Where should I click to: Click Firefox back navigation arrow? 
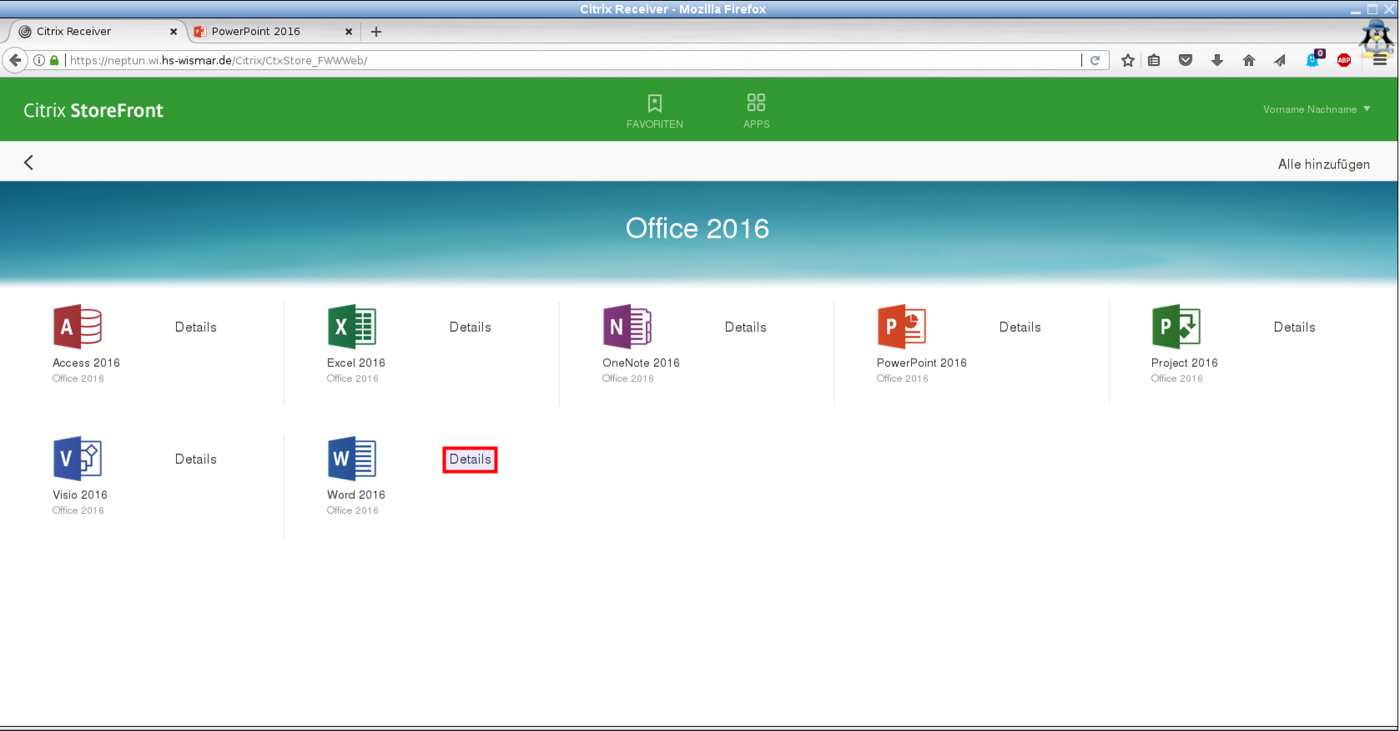[15, 60]
